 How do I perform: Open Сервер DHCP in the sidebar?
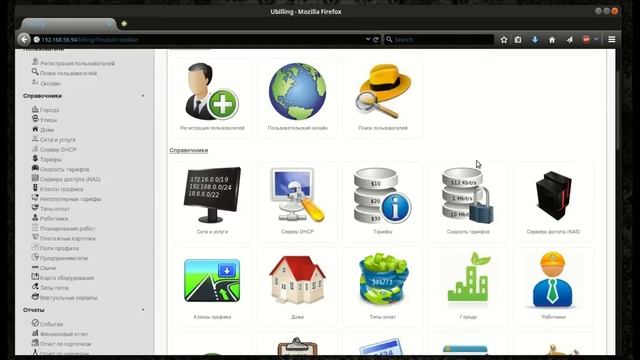coord(58,150)
